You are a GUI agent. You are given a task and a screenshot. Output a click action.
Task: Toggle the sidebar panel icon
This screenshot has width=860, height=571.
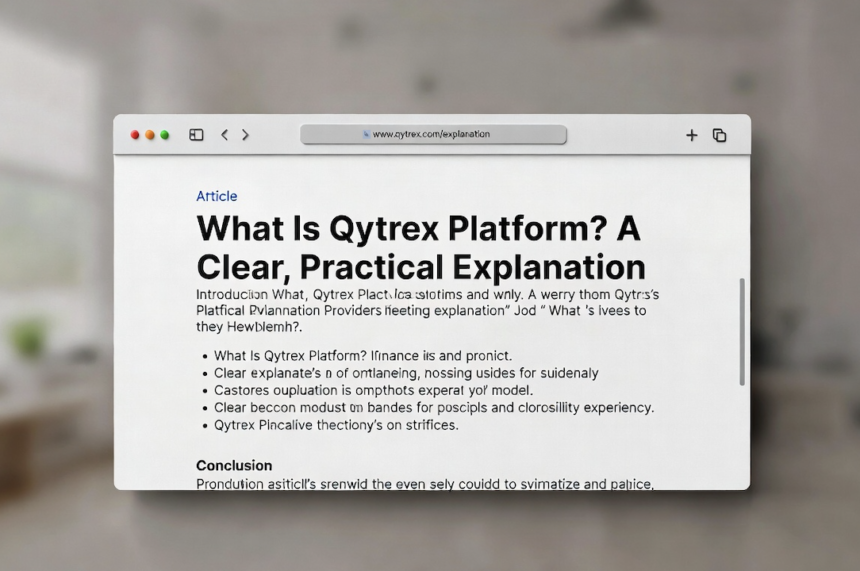coord(196,134)
